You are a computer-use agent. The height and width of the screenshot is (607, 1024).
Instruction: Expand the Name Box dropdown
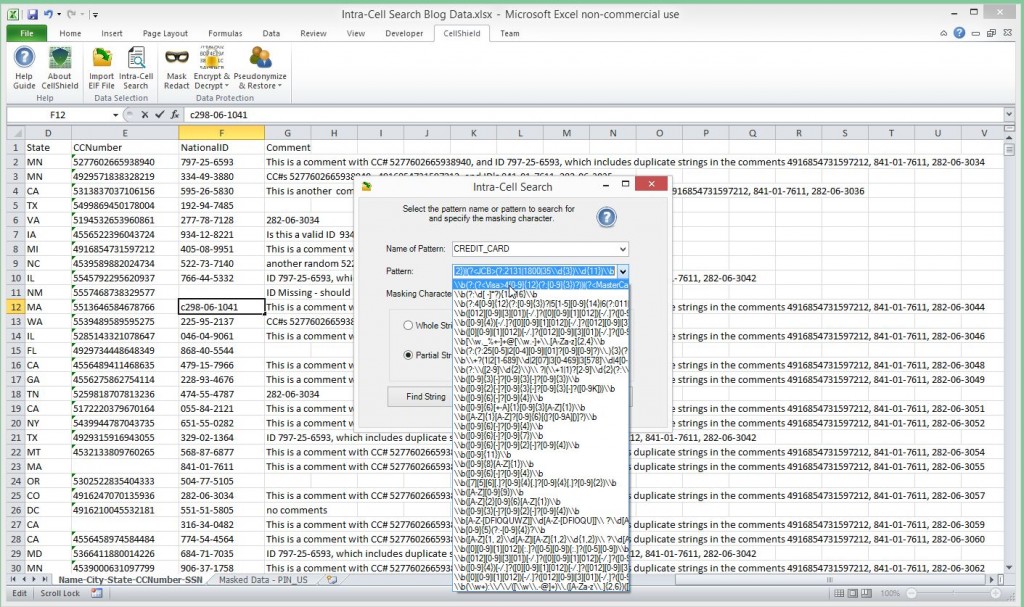(115, 115)
